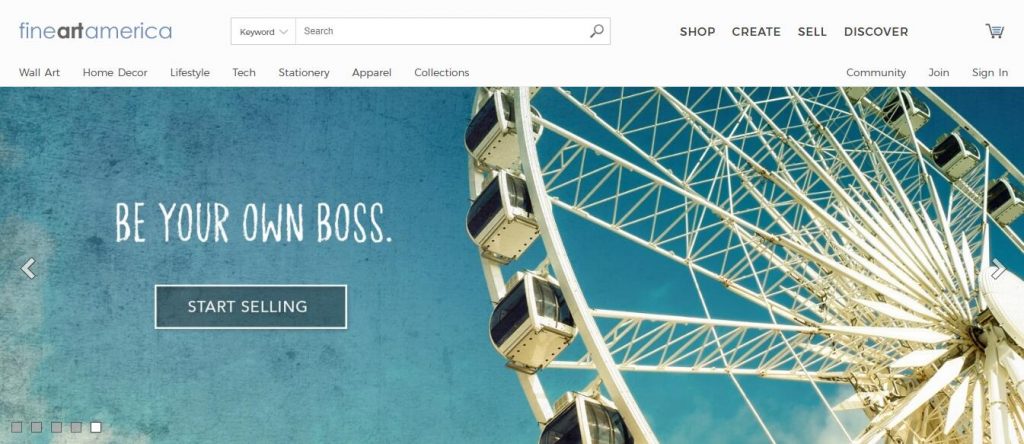1024x444 pixels.
Task: Click the Sign In link
Action: (989, 72)
